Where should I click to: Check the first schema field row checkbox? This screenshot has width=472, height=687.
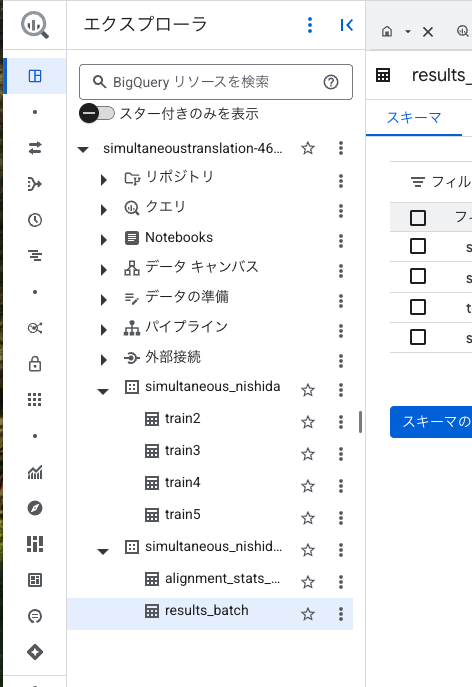coord(418,246)
